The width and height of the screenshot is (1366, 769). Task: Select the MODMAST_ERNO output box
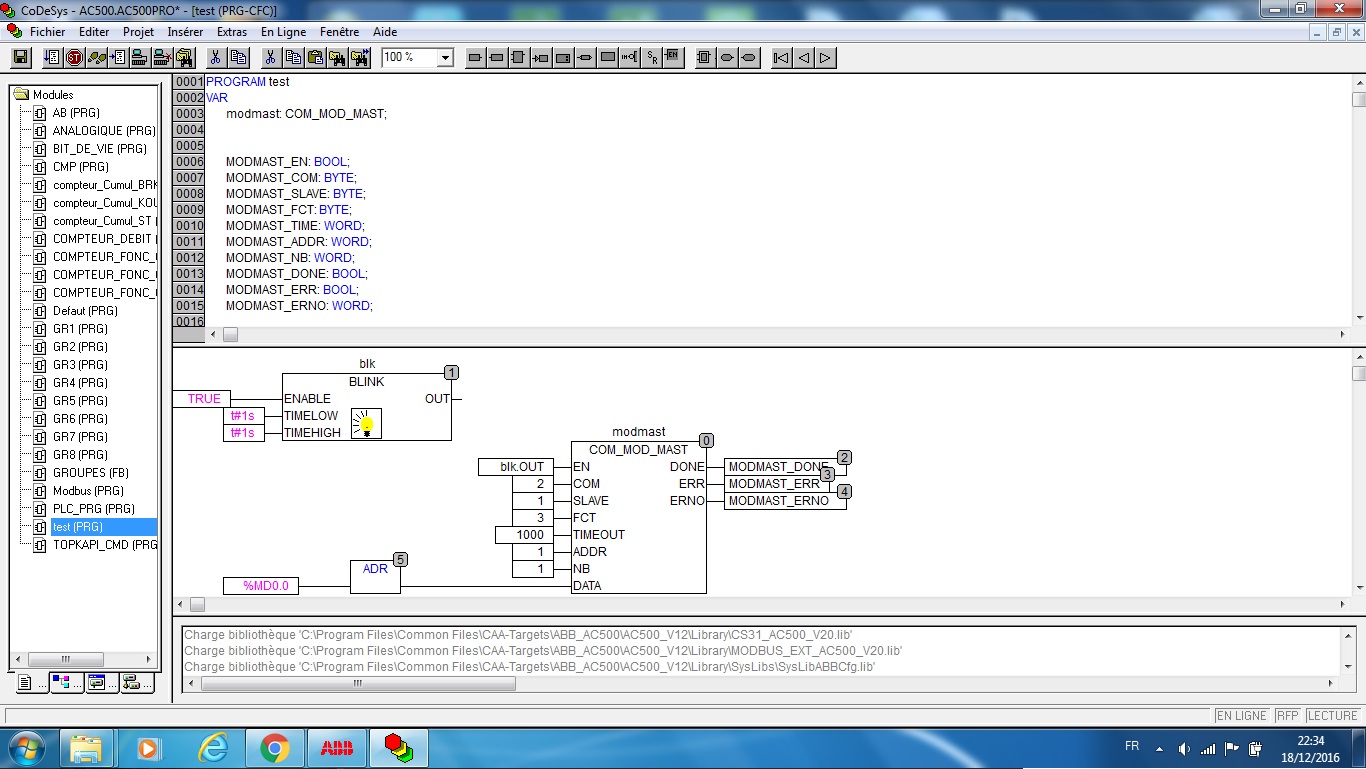[x=778, y=501]
